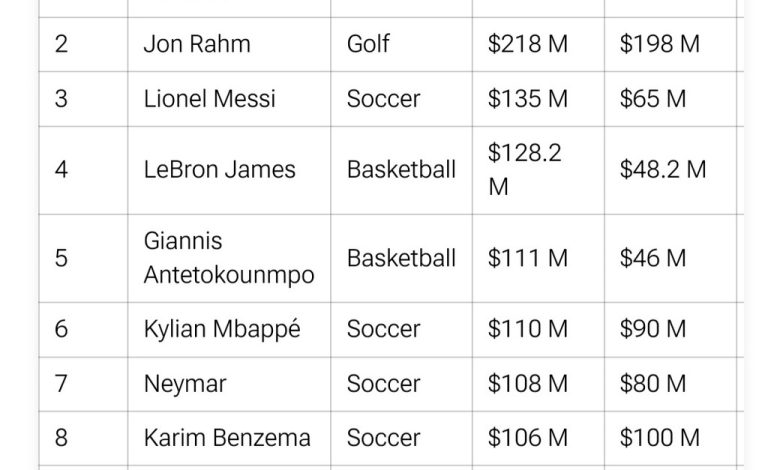Viewport: 780px width, 470px height.
Task: Click the $108 M earnings value
Action: [528, 383]
